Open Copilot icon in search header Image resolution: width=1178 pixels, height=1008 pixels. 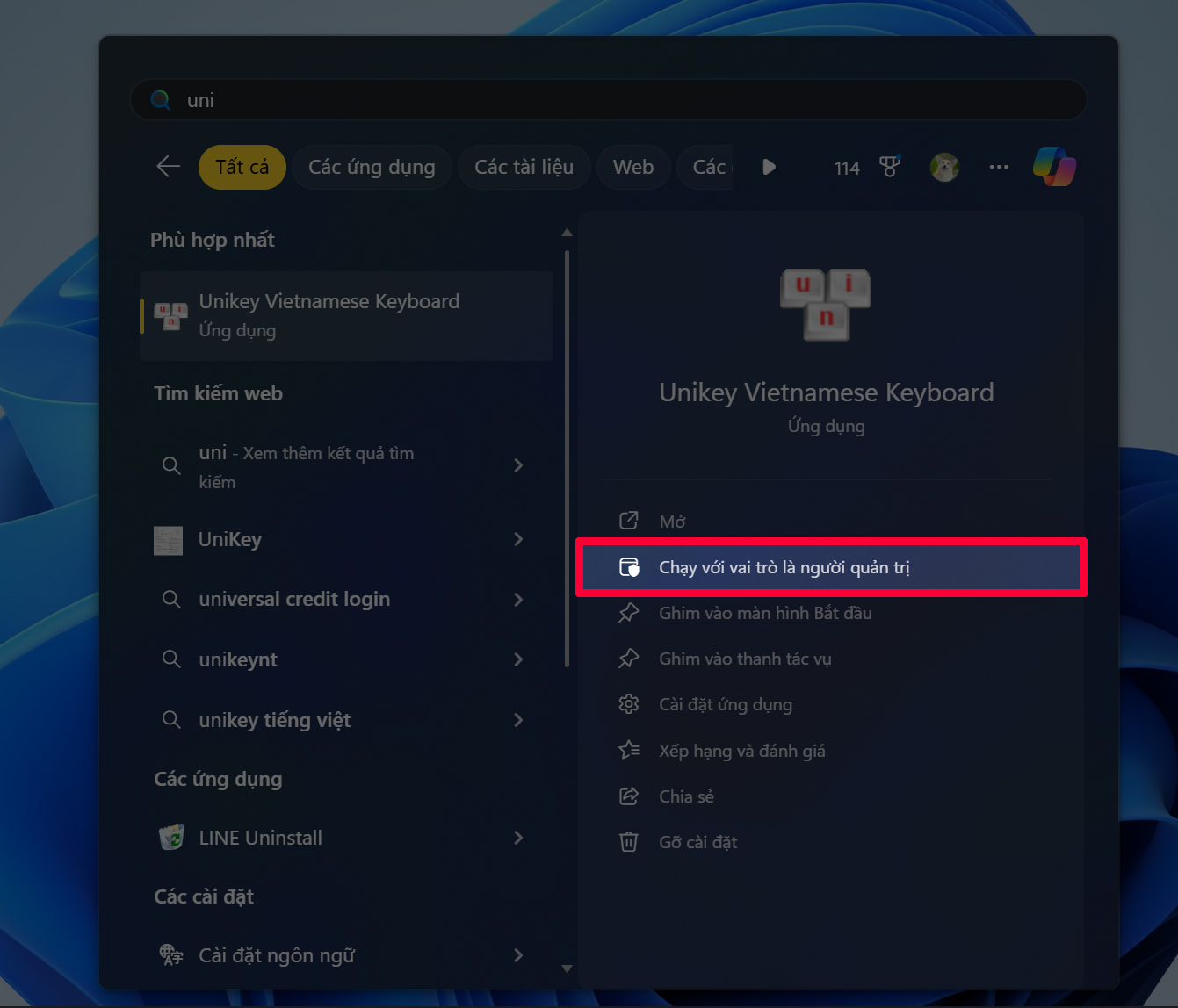[1054, 167]
